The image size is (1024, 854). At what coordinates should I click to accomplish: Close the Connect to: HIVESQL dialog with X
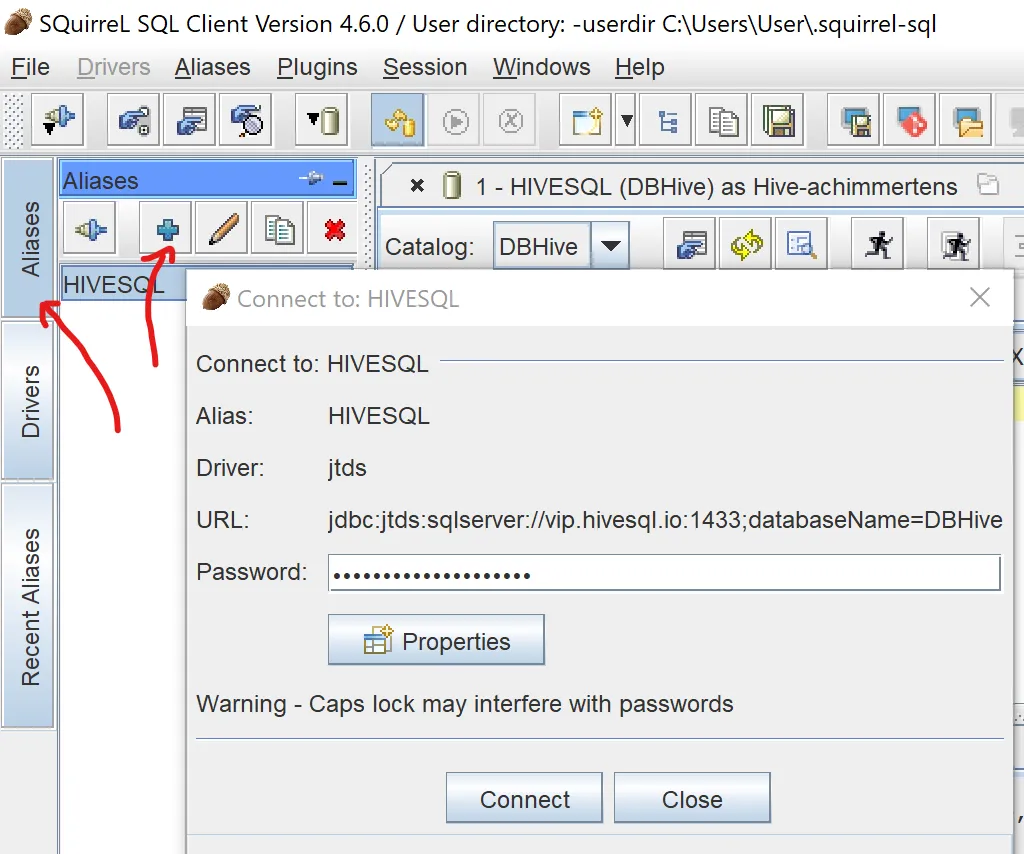[980, 297]
